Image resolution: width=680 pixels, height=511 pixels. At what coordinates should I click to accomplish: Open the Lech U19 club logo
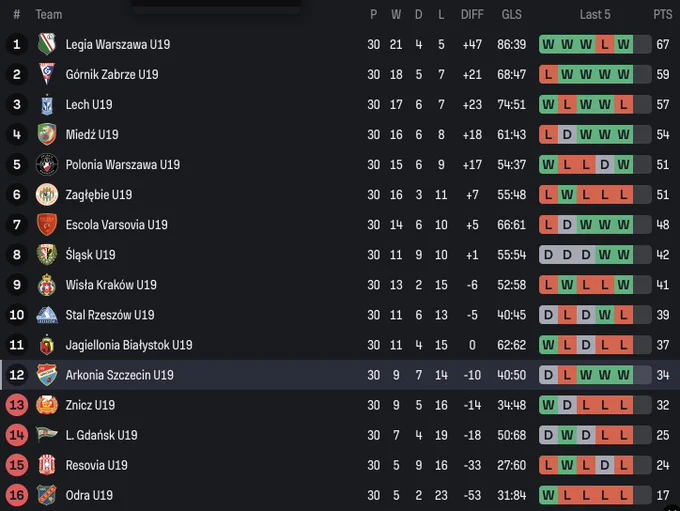[47, 105]
